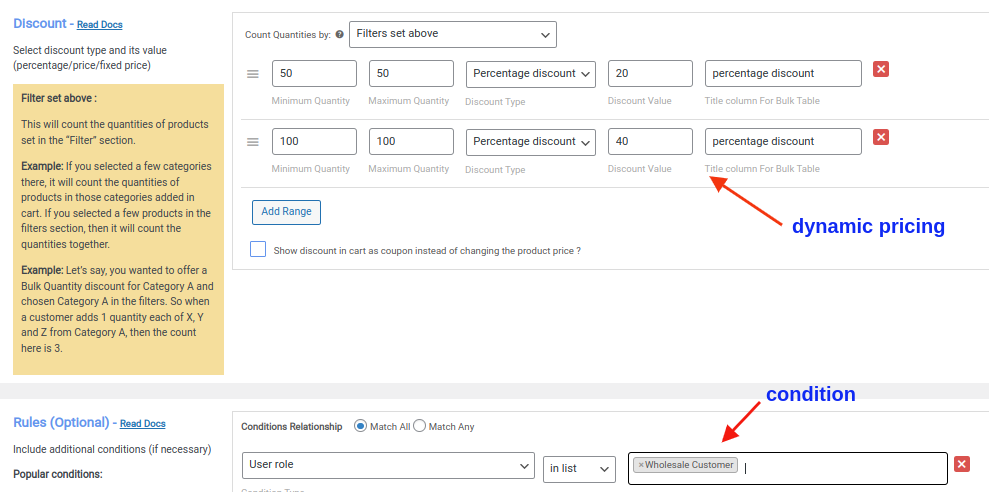This screenshot has height=492, width=989.
Task: Click drag handle of first discount range
Action: click(x=253, y=74)
